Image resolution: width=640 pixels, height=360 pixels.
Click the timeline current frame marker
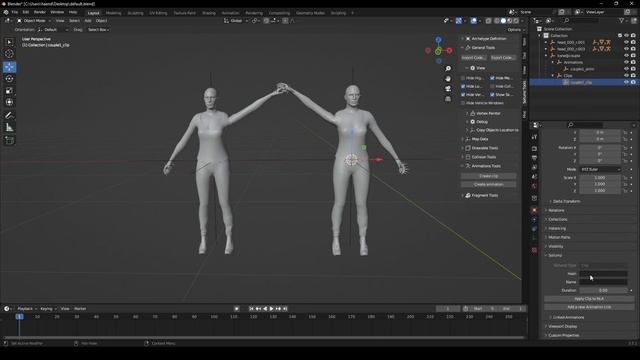pos(19,316)
